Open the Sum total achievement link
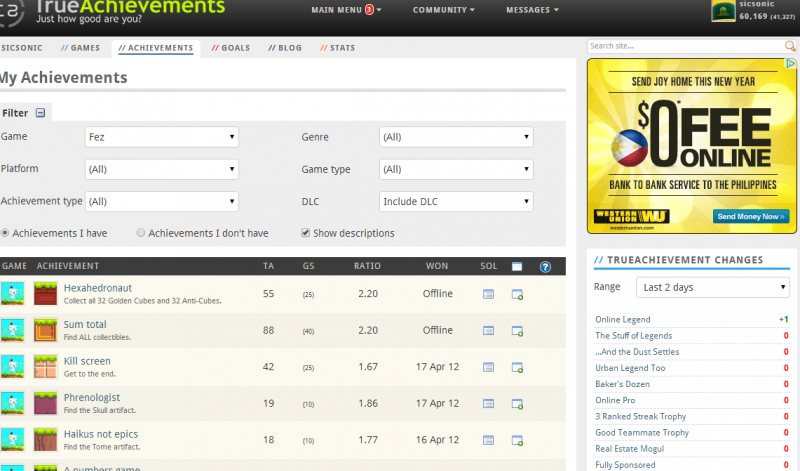Viewport: 800px width, 471px height. point(85,325)
